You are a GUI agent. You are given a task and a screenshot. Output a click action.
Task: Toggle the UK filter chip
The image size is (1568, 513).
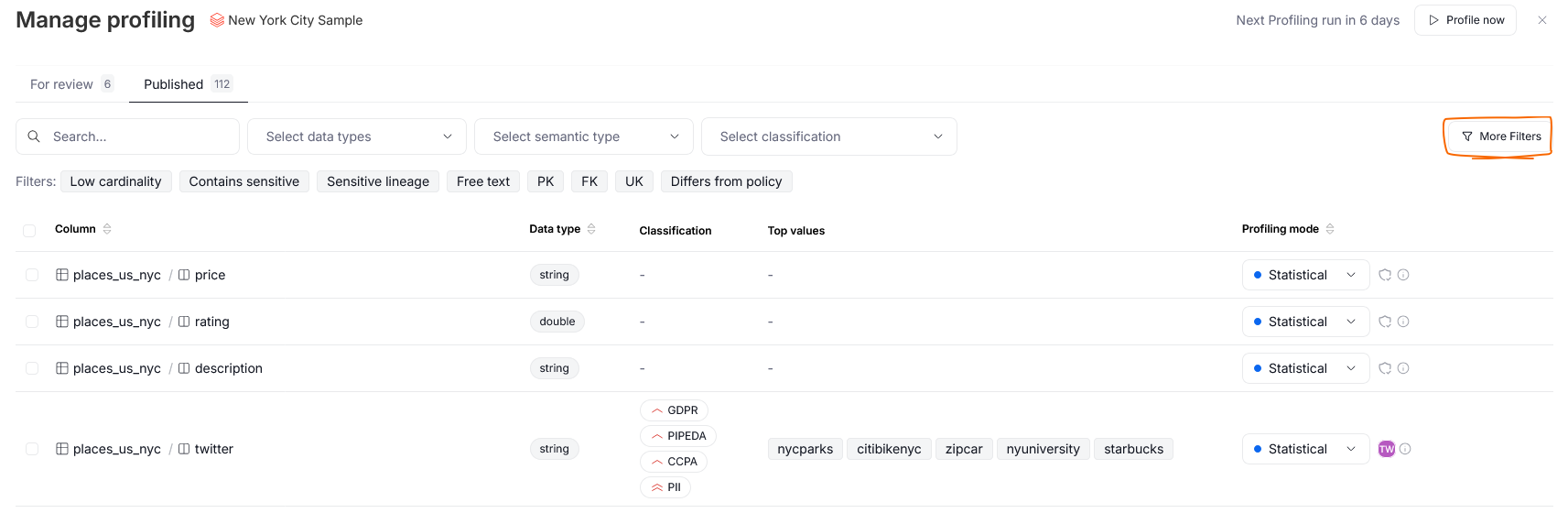[x=634, y=181]
